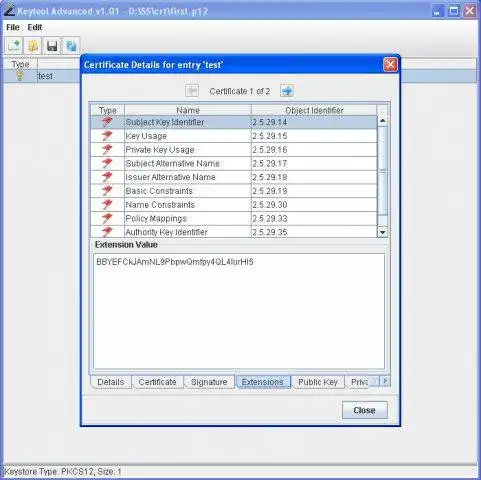
Task: Open the File menu
Action: 13,27
